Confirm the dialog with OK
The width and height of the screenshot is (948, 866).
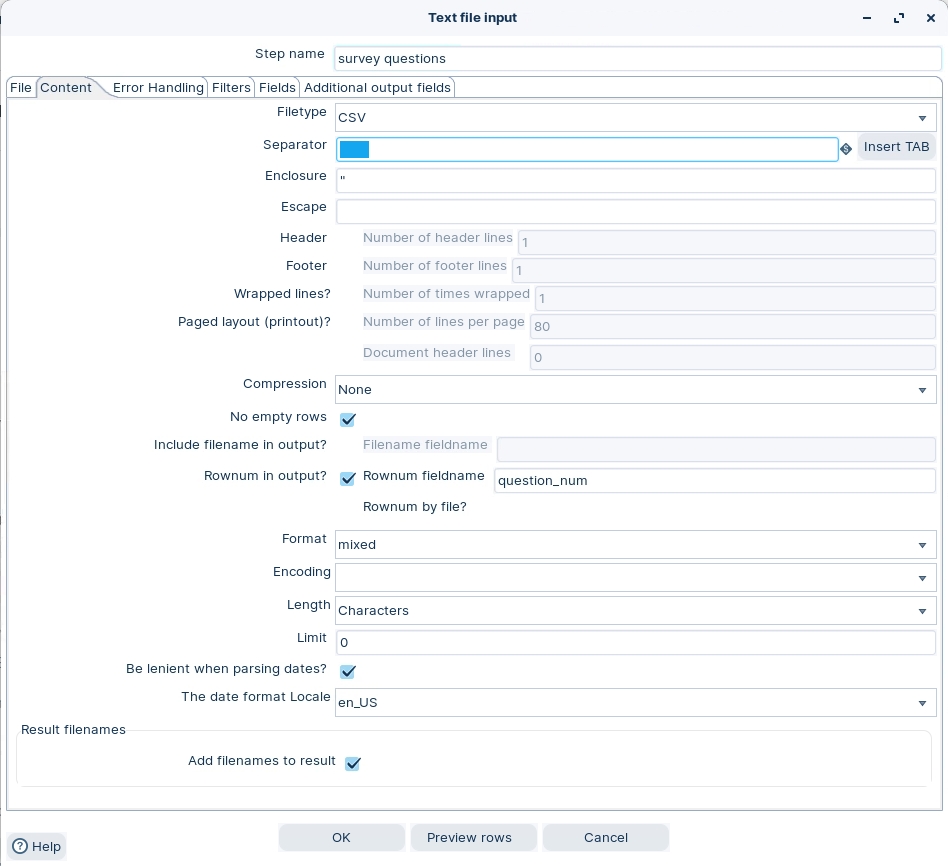341,838
